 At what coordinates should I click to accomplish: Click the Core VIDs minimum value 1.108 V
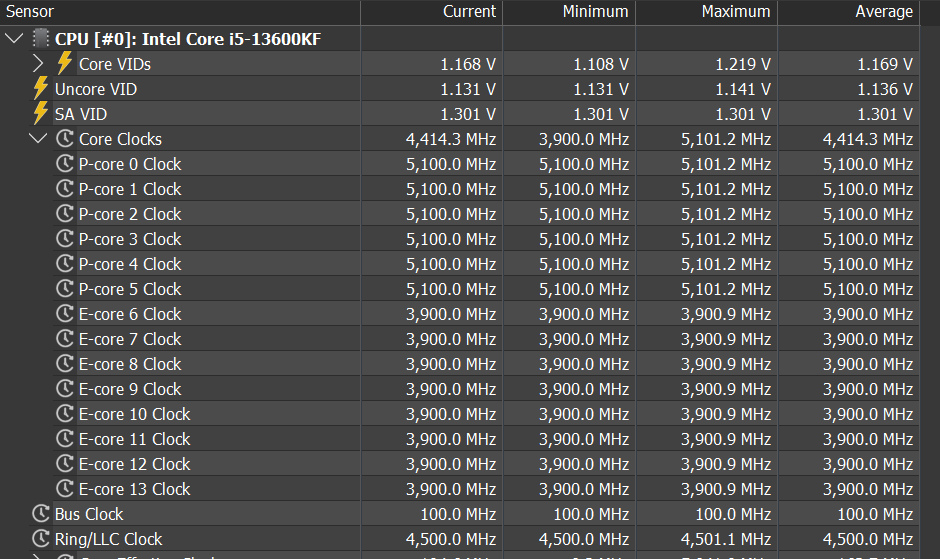coord(601,64)
